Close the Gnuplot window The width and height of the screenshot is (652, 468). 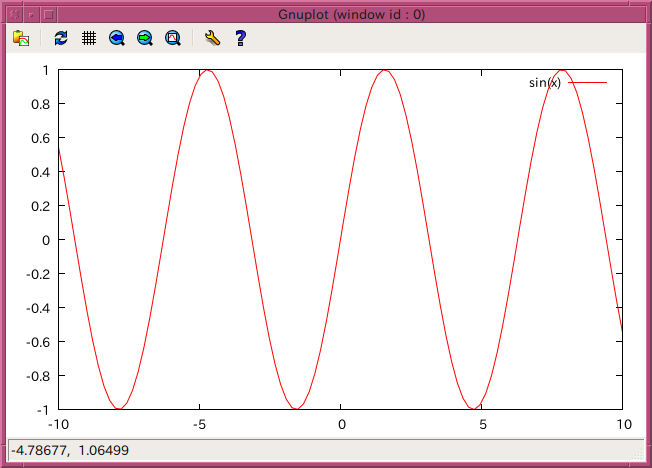[x=14, y=15]
